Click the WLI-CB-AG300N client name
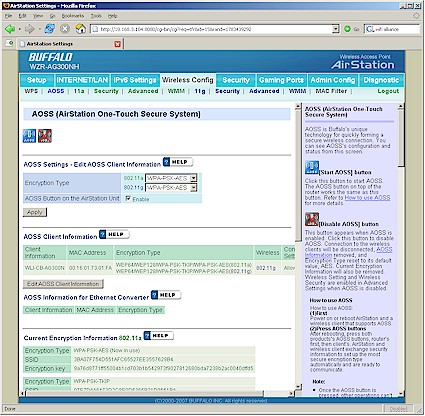 [45, 268]
